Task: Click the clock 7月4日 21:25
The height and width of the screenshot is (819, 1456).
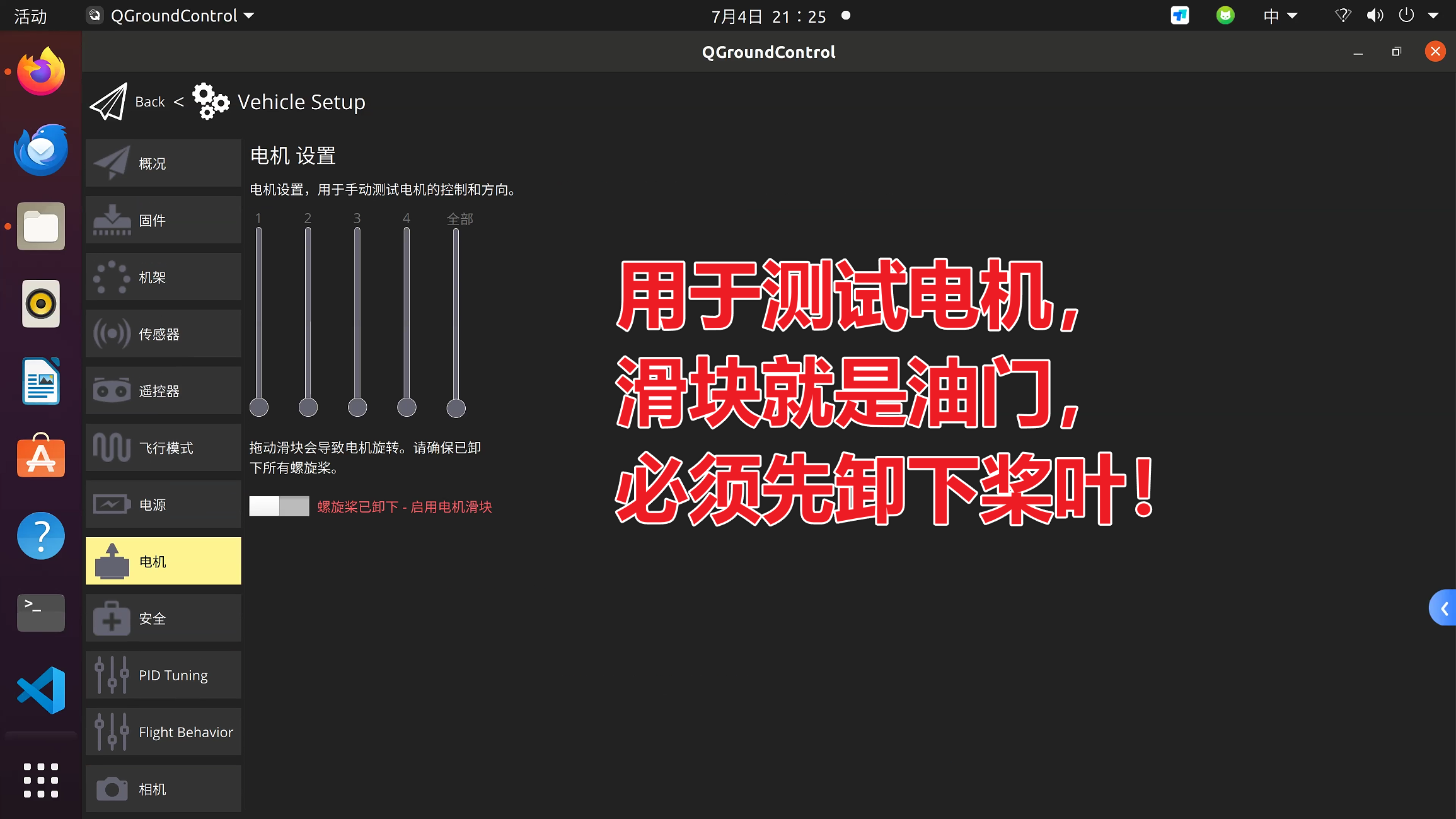Action: click(768, 16)
